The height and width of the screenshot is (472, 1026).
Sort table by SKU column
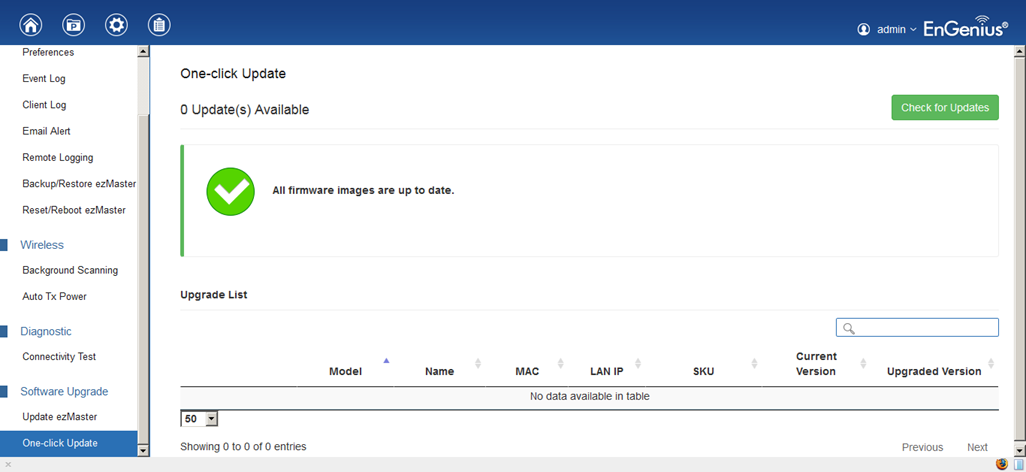pyautogui.click(x=703, y=371)
